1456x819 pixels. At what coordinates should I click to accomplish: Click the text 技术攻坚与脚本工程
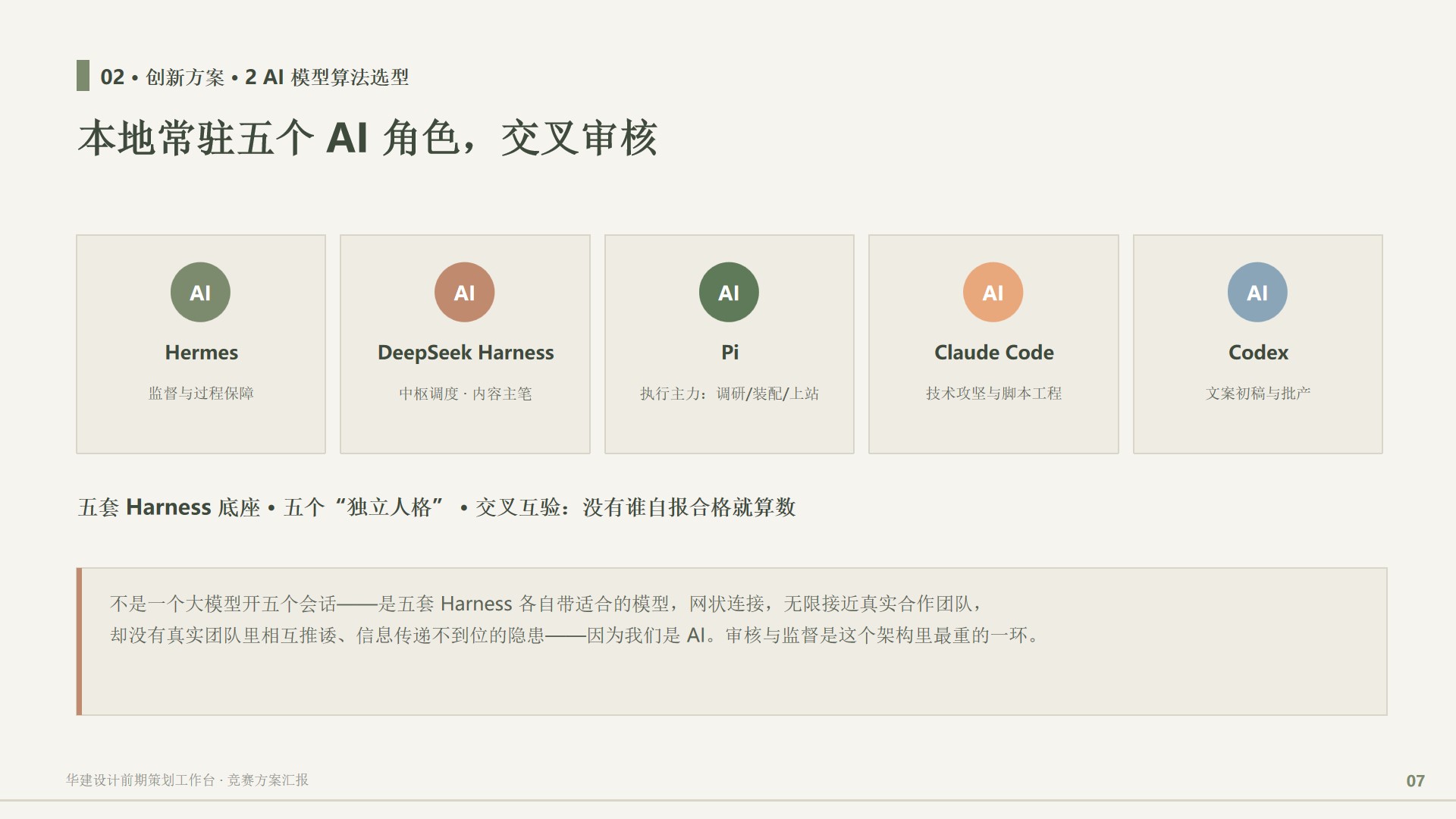993,394
